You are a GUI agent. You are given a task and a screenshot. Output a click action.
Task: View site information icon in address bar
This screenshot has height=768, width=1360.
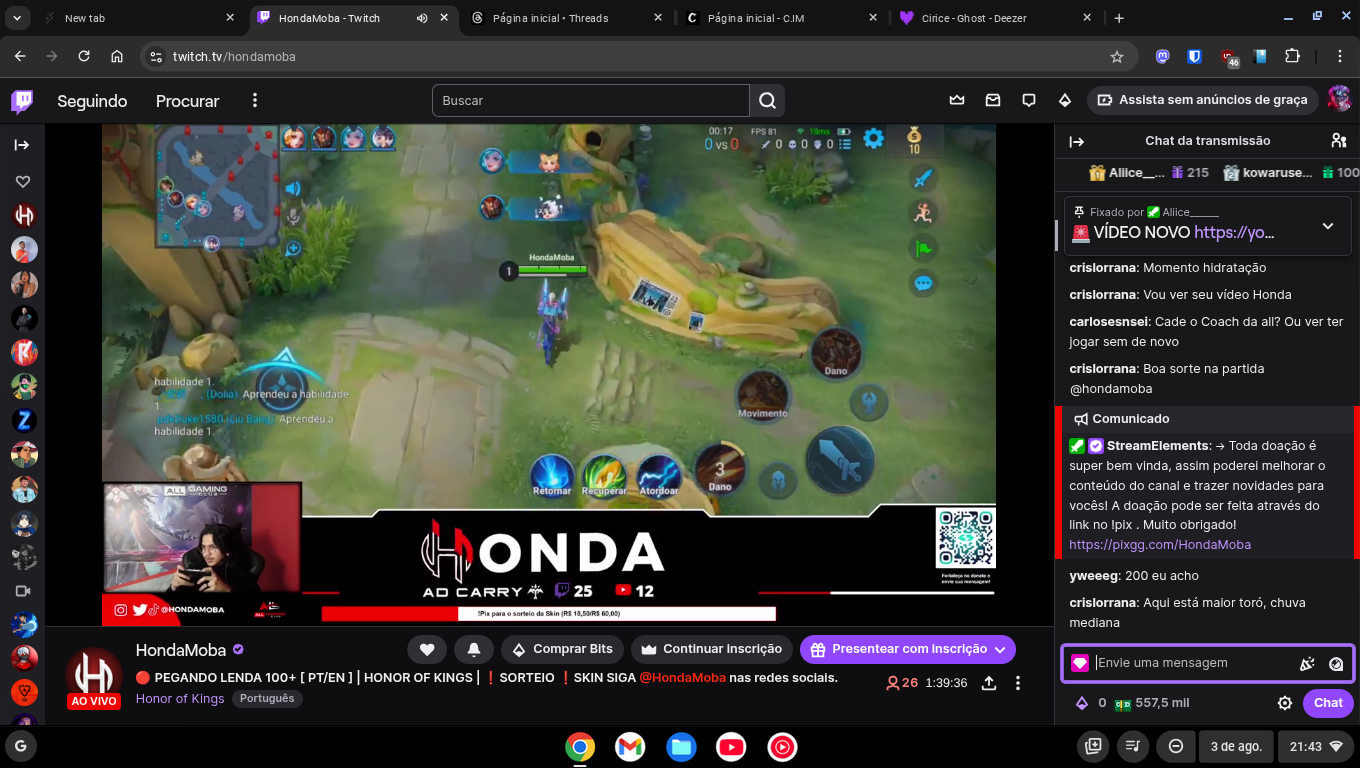click(x=155, y=57)
